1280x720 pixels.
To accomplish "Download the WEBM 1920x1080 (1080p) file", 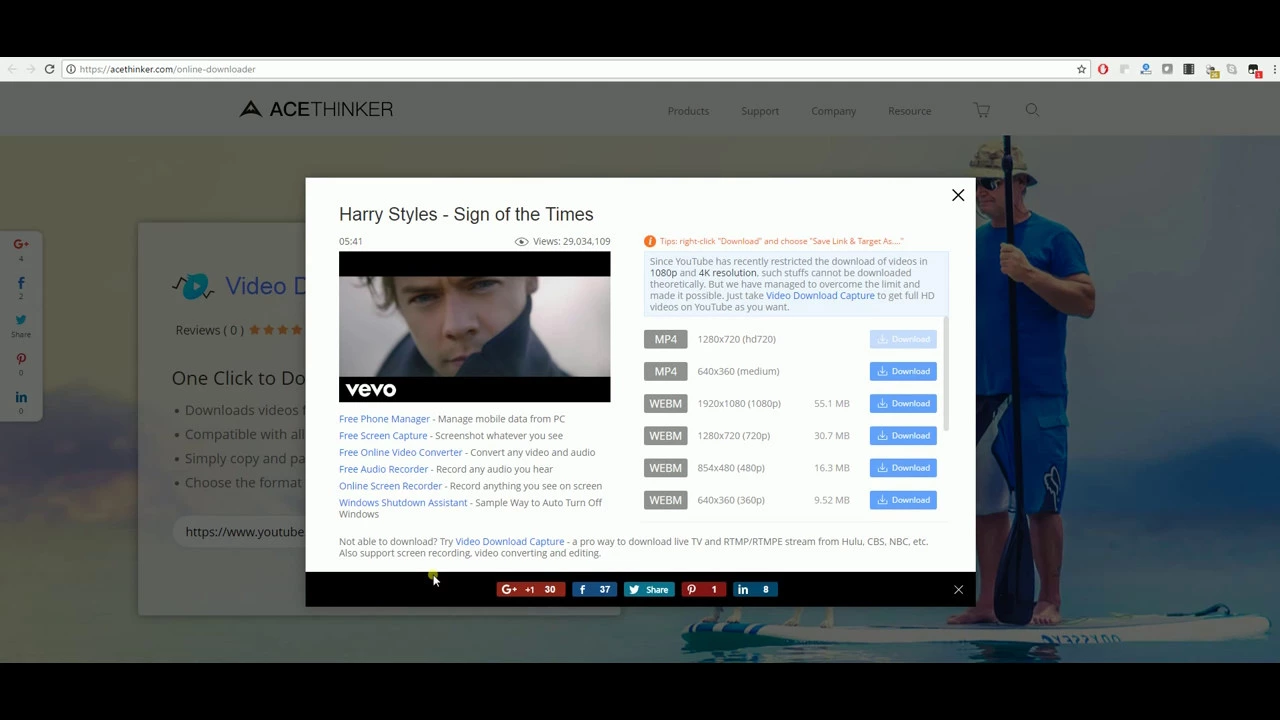I will (903, 403).
